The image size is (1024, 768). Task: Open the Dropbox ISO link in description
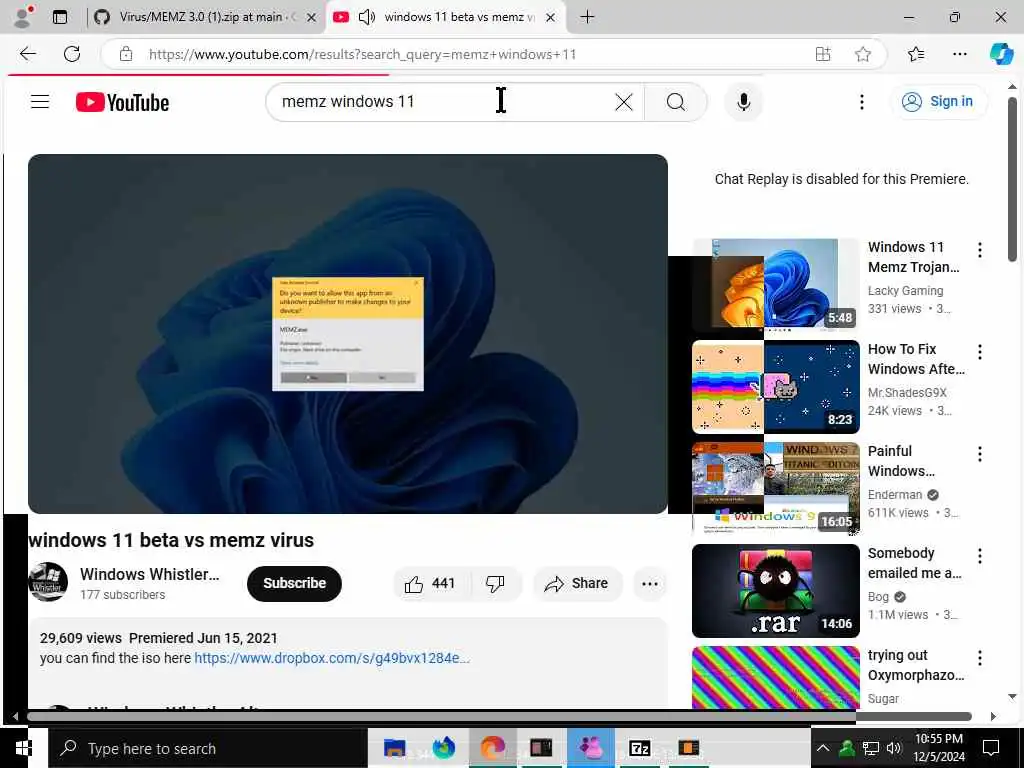(x=332, y=658)
